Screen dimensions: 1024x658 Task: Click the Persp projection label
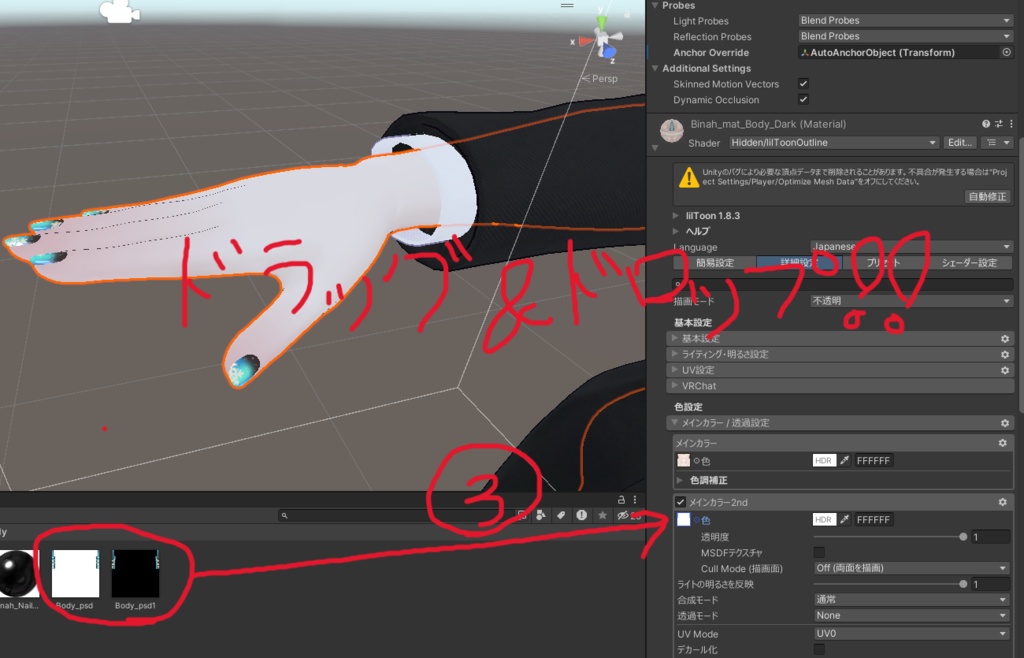(x=600, y=78)
